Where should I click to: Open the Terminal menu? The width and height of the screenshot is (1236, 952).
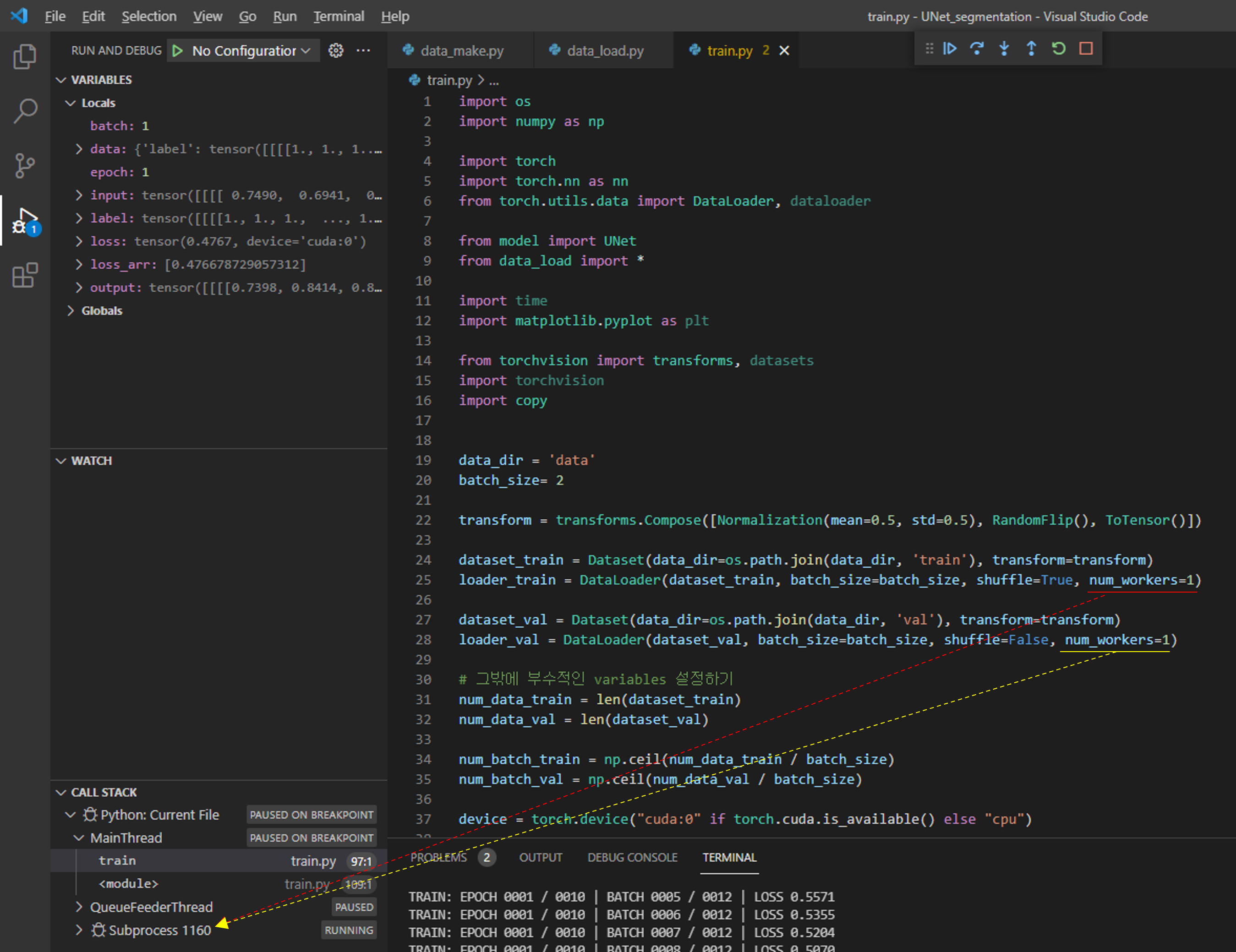[x=339, y=16]
